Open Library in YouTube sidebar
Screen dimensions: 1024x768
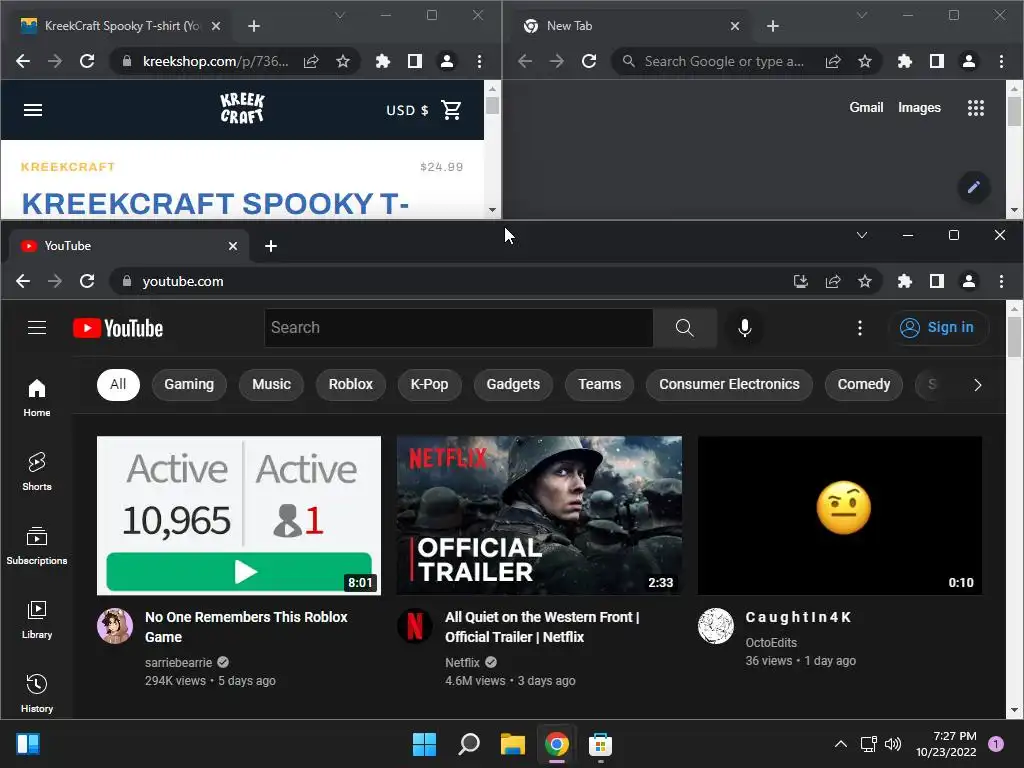click(37, 620)
